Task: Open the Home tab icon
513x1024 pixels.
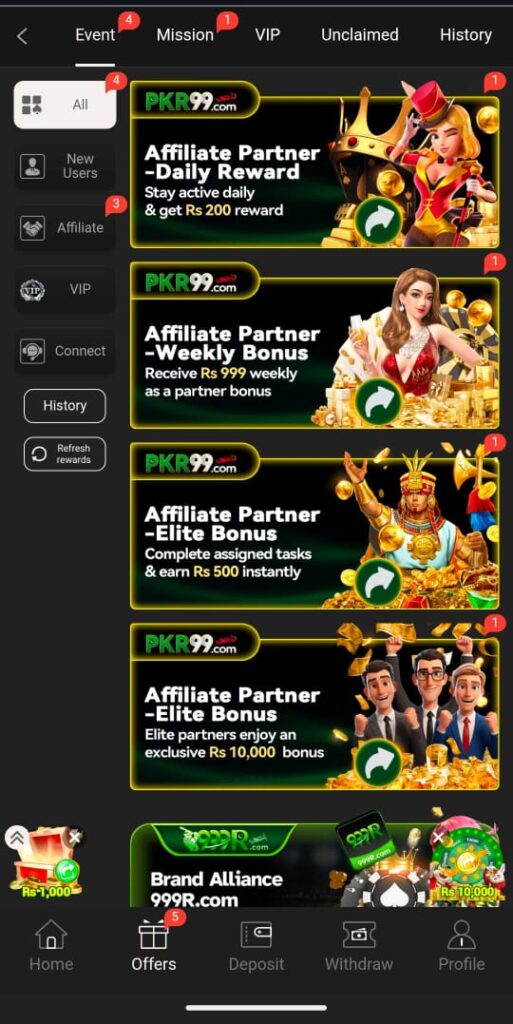Action: pos(51,934)
